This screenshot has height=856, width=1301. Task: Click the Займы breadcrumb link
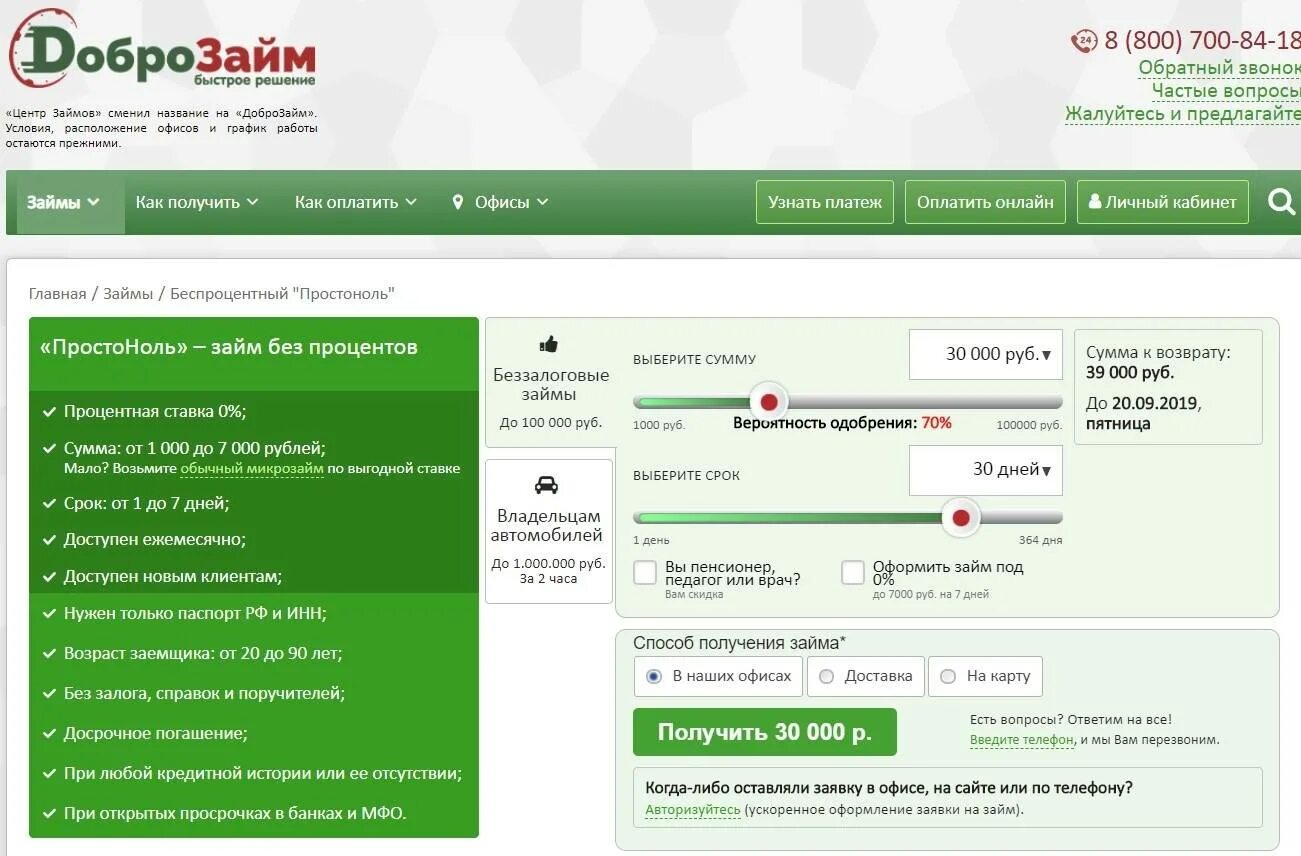click(x=128, y=294)
